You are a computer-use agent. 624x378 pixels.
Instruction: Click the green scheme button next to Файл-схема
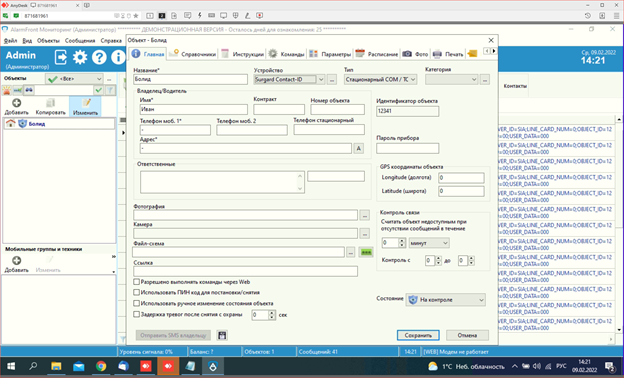(366, 252)
